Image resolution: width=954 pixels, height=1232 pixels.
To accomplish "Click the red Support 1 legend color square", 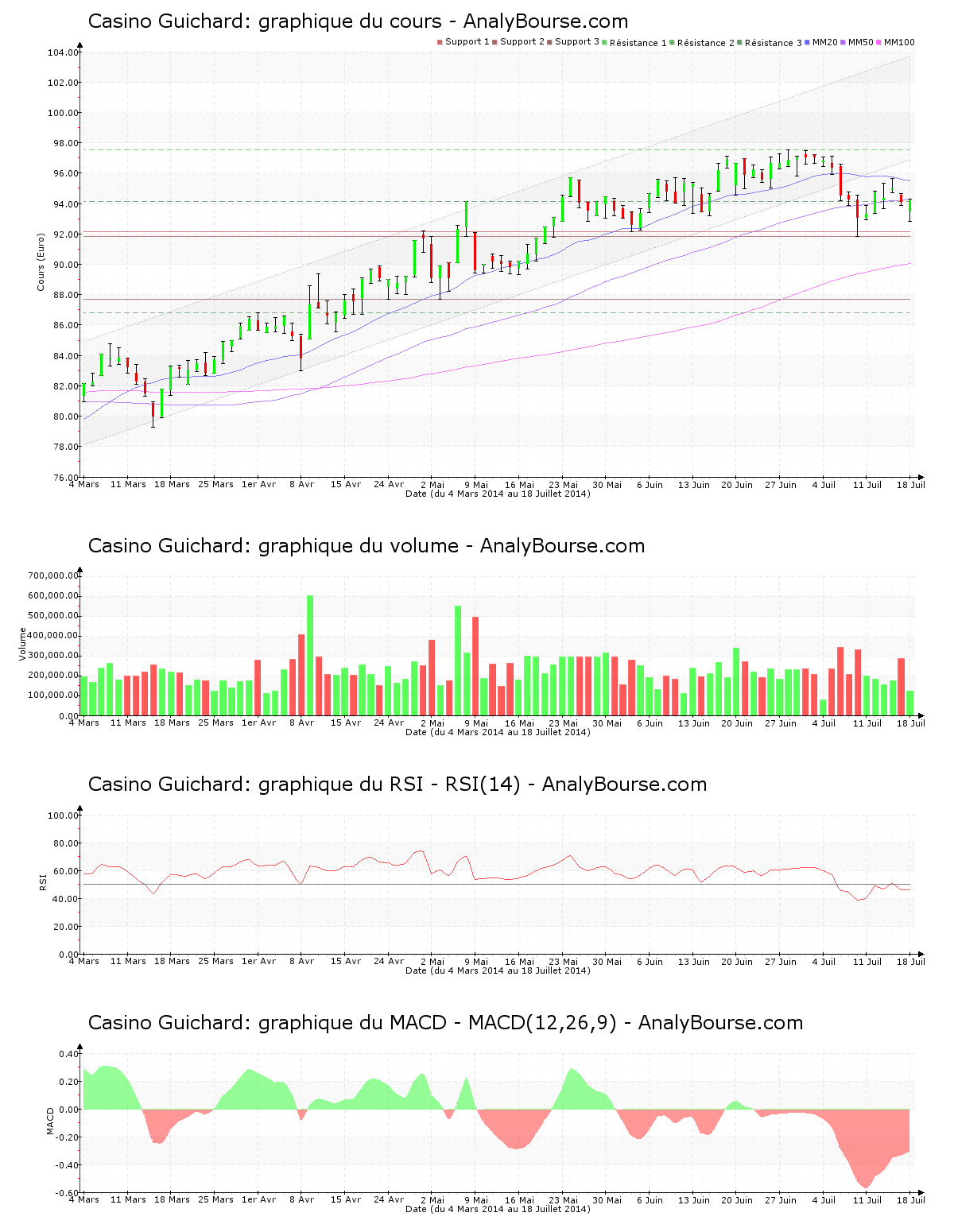I will (x=440, y=42).
